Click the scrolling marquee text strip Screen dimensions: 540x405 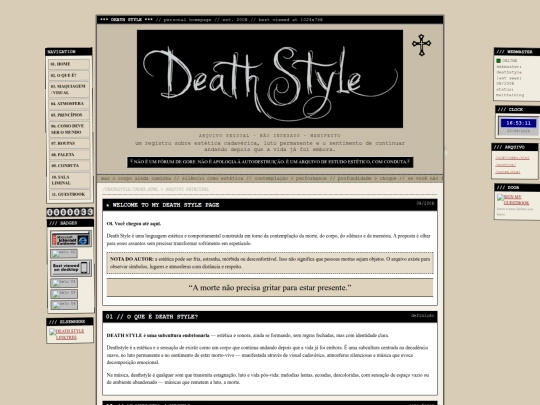270,178
